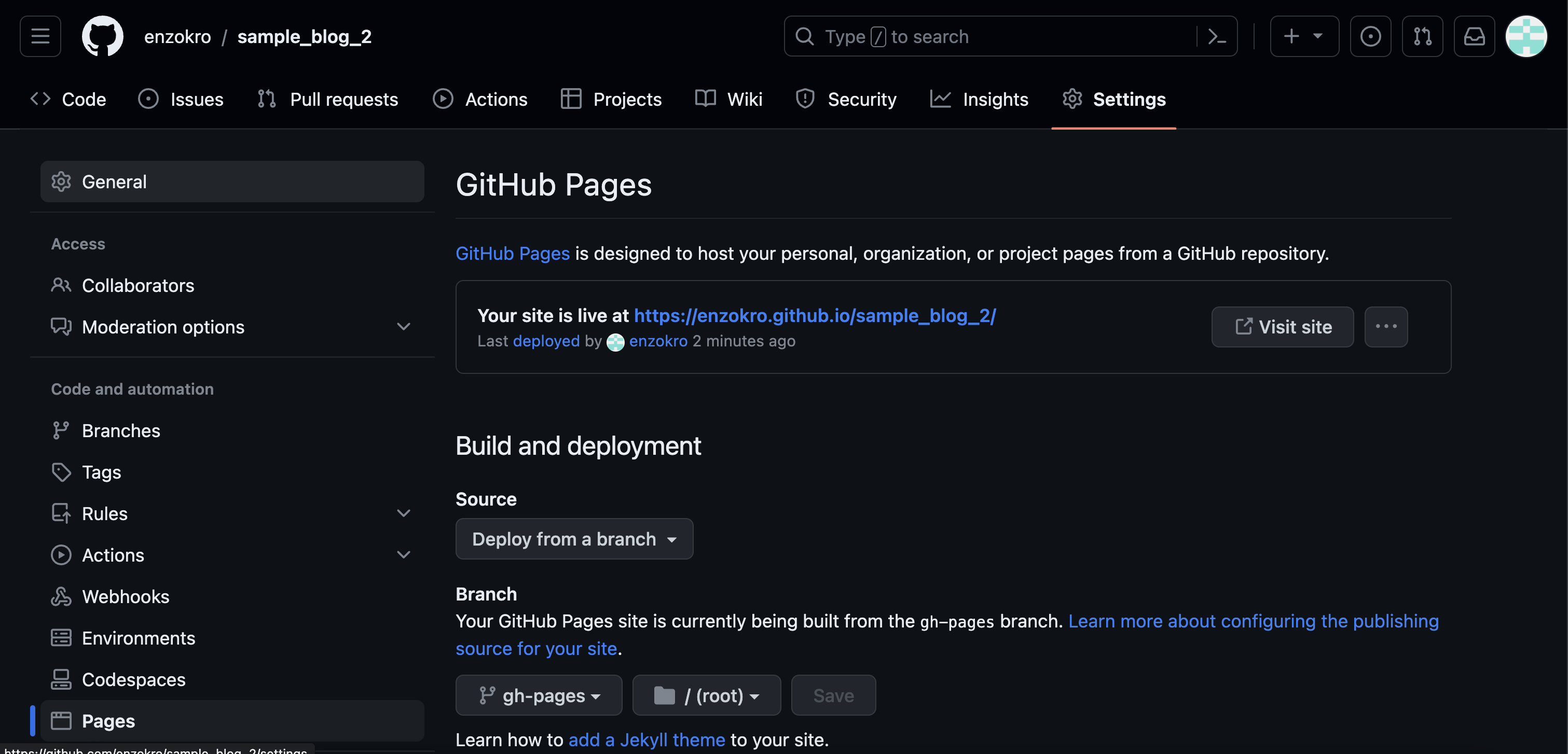Click the search input field
This screenshot has width=1568, height=754.
(x=1010, y=36)
